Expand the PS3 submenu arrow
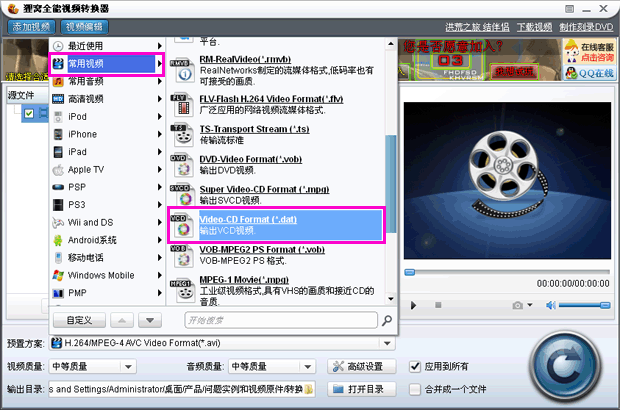620x410 pixels. 159,205
